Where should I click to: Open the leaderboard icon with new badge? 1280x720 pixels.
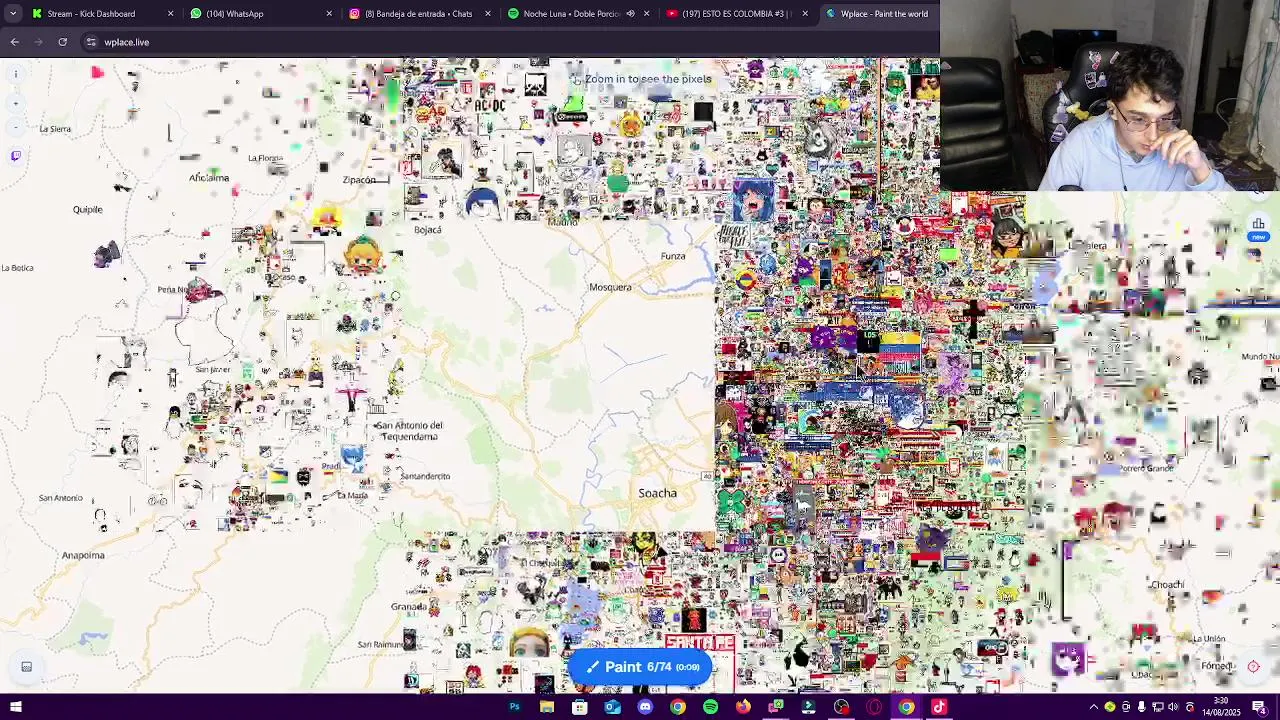pos(1258,229)
